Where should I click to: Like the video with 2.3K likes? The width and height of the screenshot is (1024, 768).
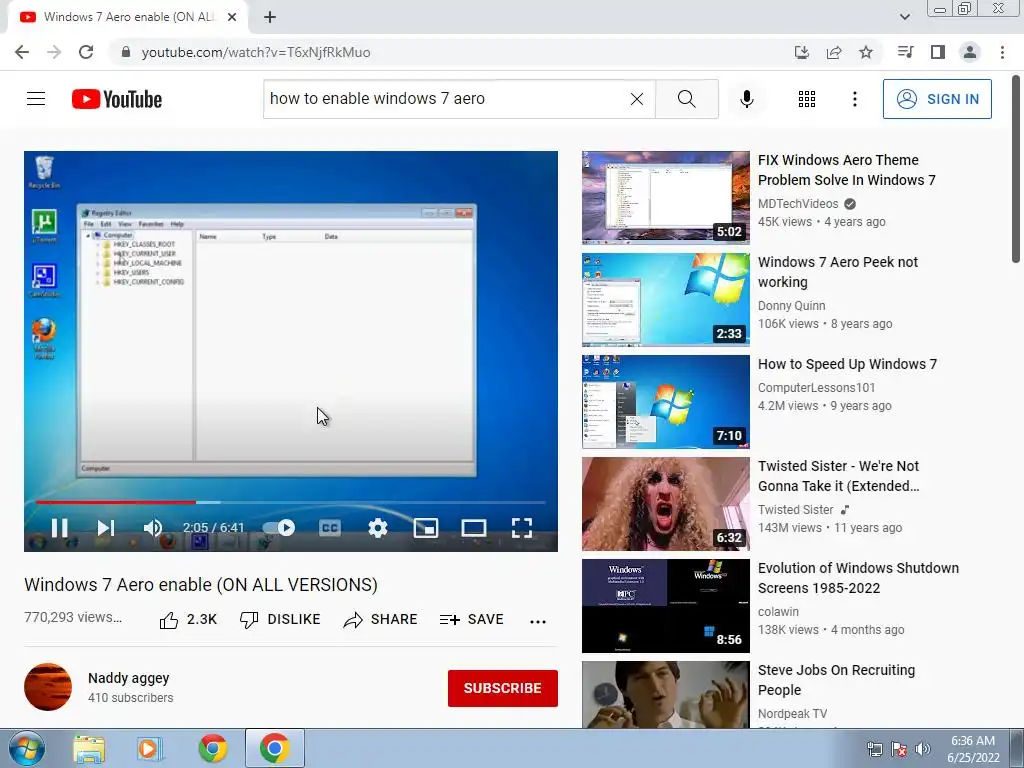(188, 620)
